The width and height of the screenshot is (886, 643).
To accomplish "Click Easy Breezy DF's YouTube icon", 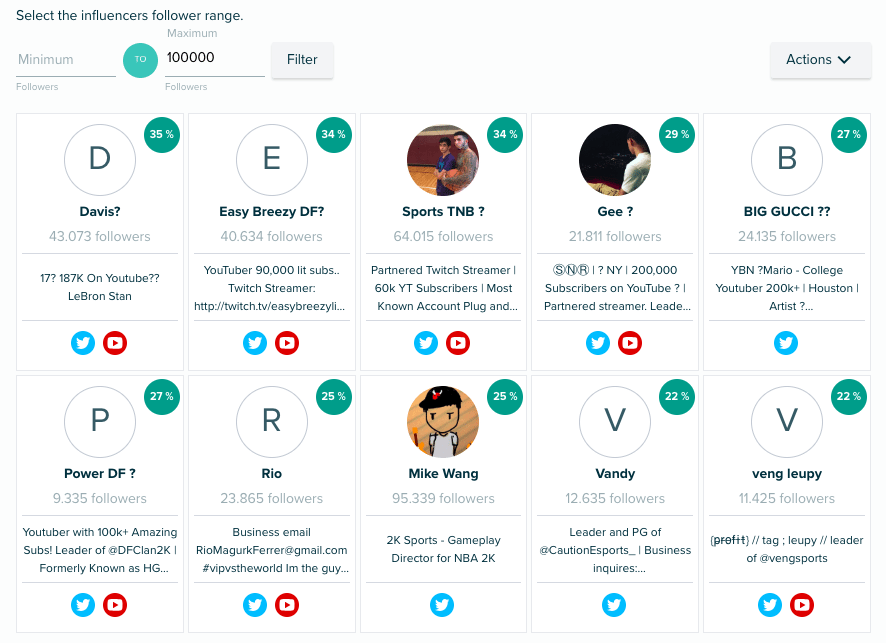I will coord(287,343).
